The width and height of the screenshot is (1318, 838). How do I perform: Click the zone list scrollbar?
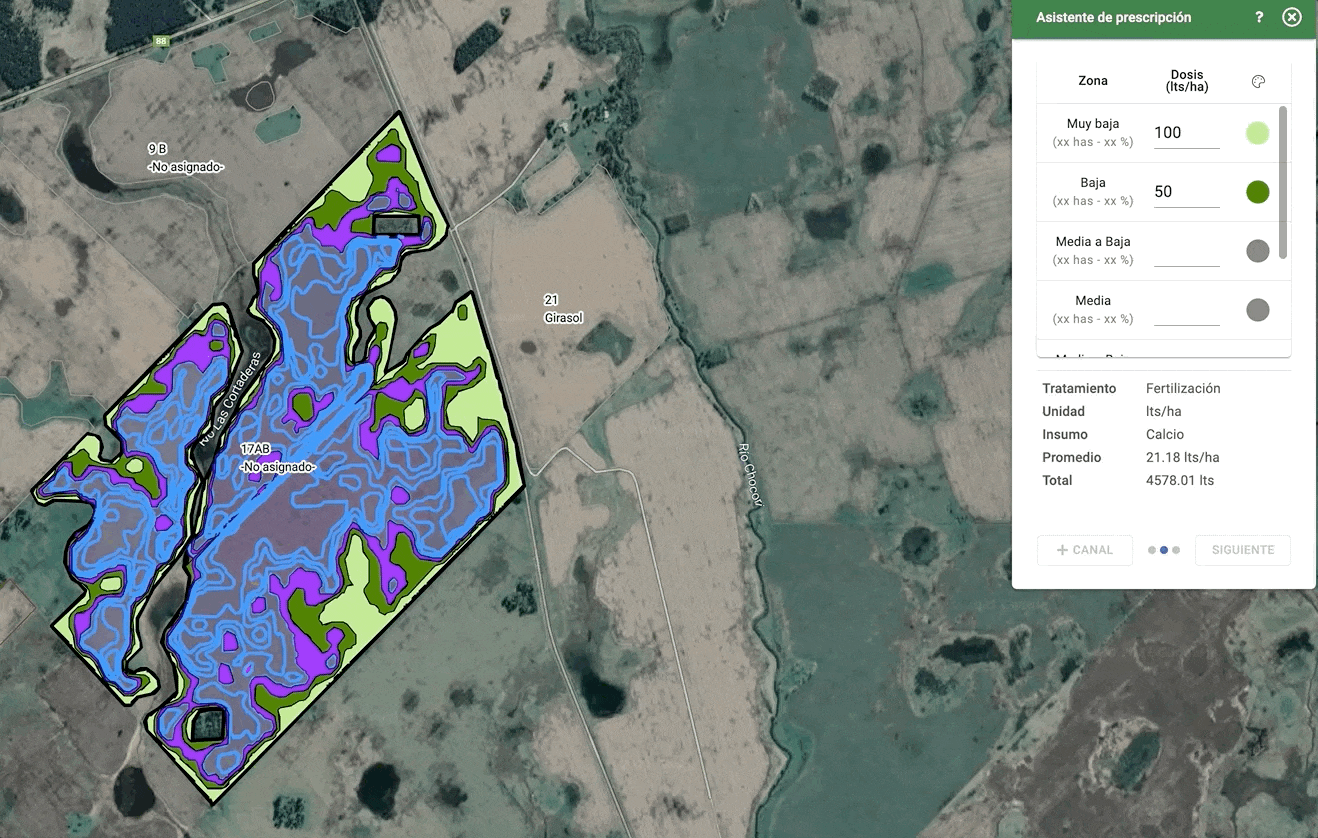[x=1283, y=182]
